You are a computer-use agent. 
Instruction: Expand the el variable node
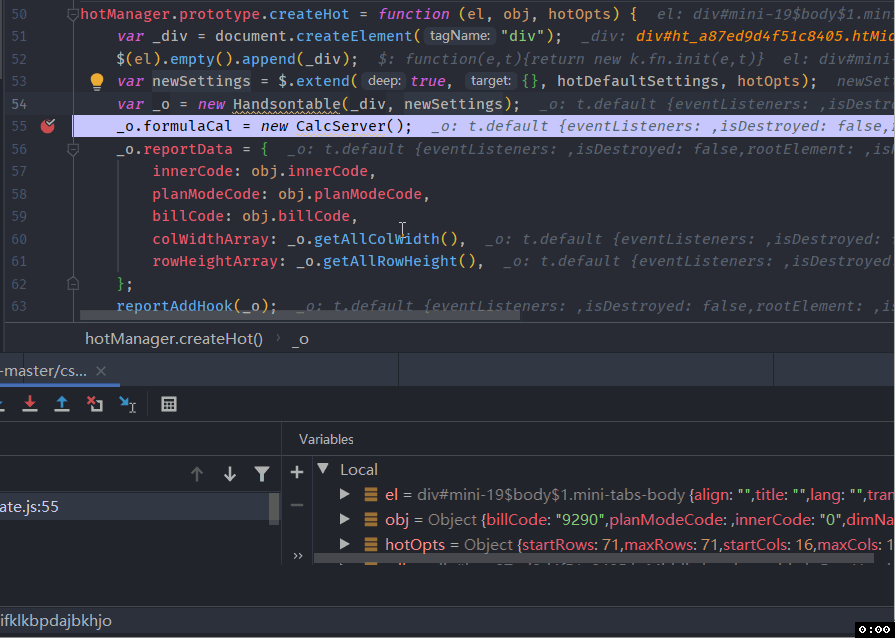344,494
